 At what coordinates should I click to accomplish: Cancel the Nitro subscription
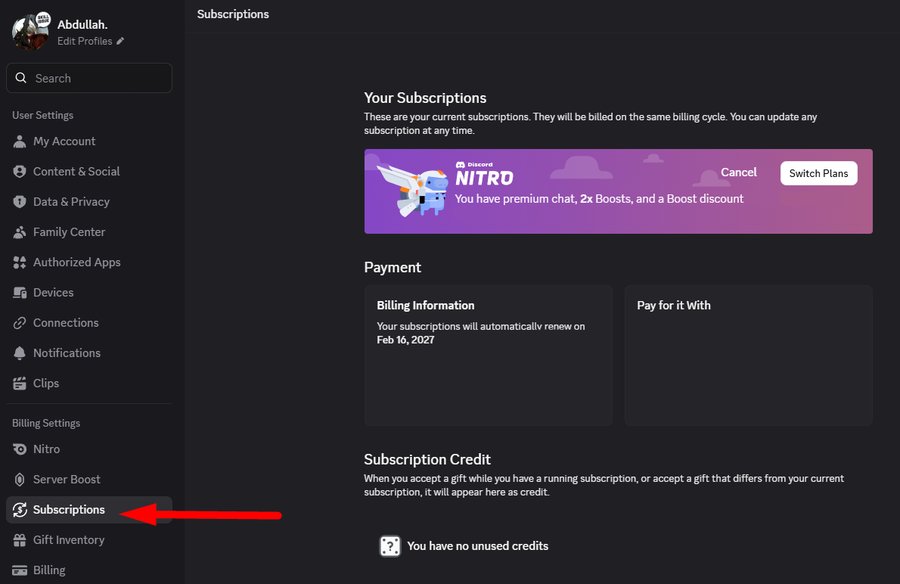739,172
